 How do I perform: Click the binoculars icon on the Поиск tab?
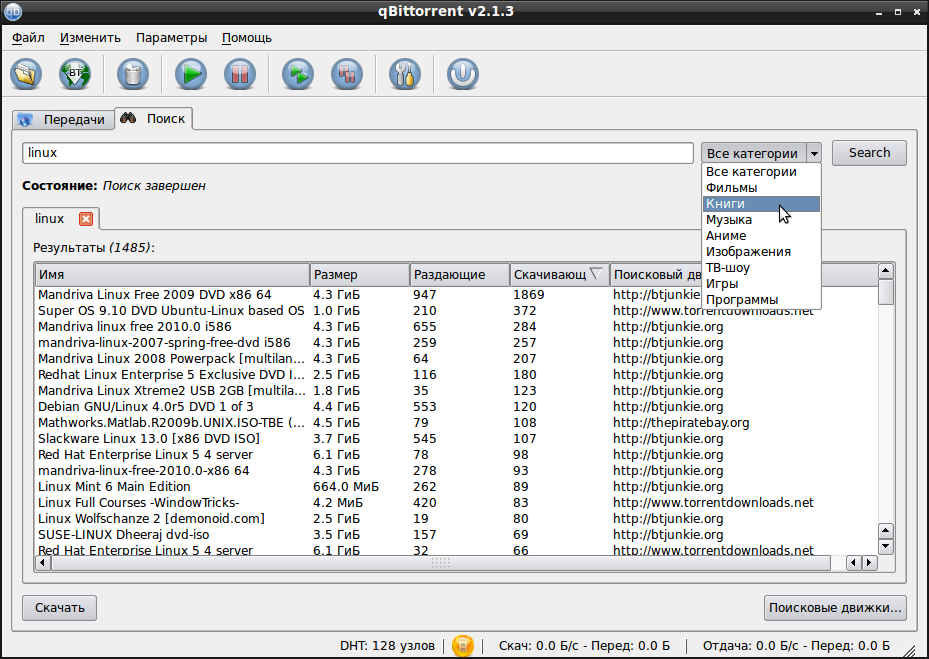pyautogui.click(x=128, y=118)
